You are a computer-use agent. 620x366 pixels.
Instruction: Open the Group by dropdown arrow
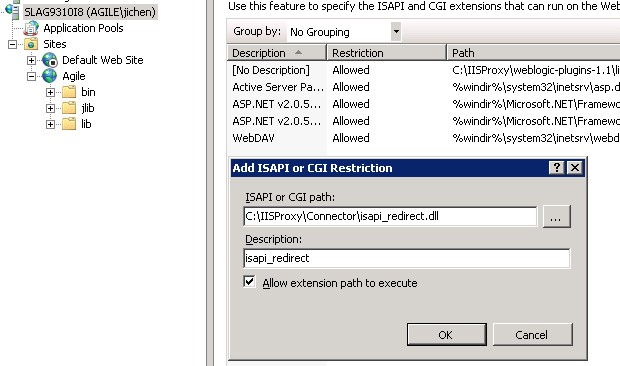click(x=396, y=31)
